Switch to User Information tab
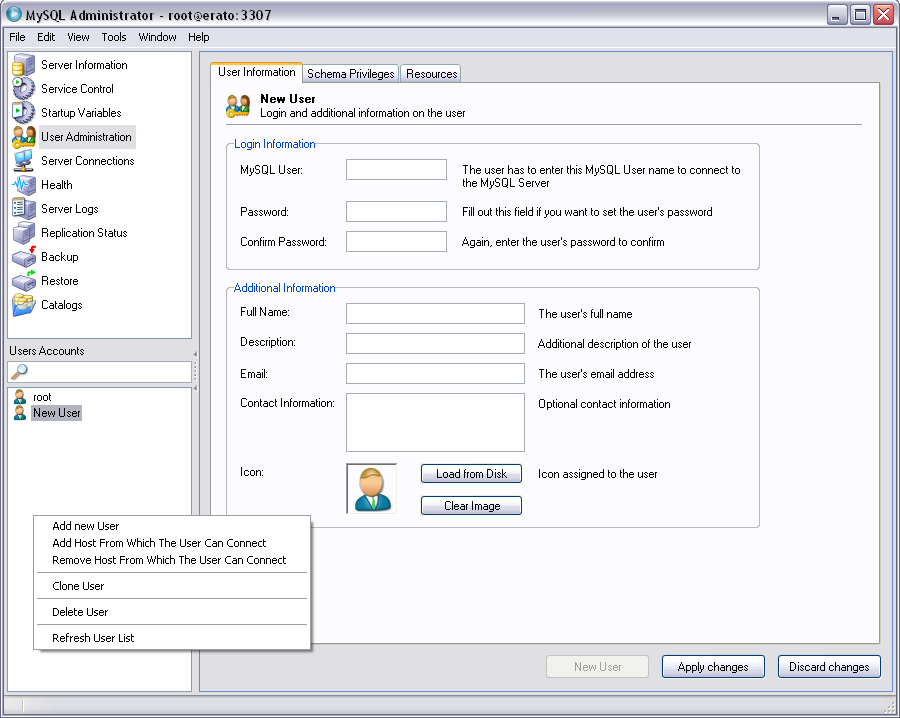900x718 pixels. 257,72
